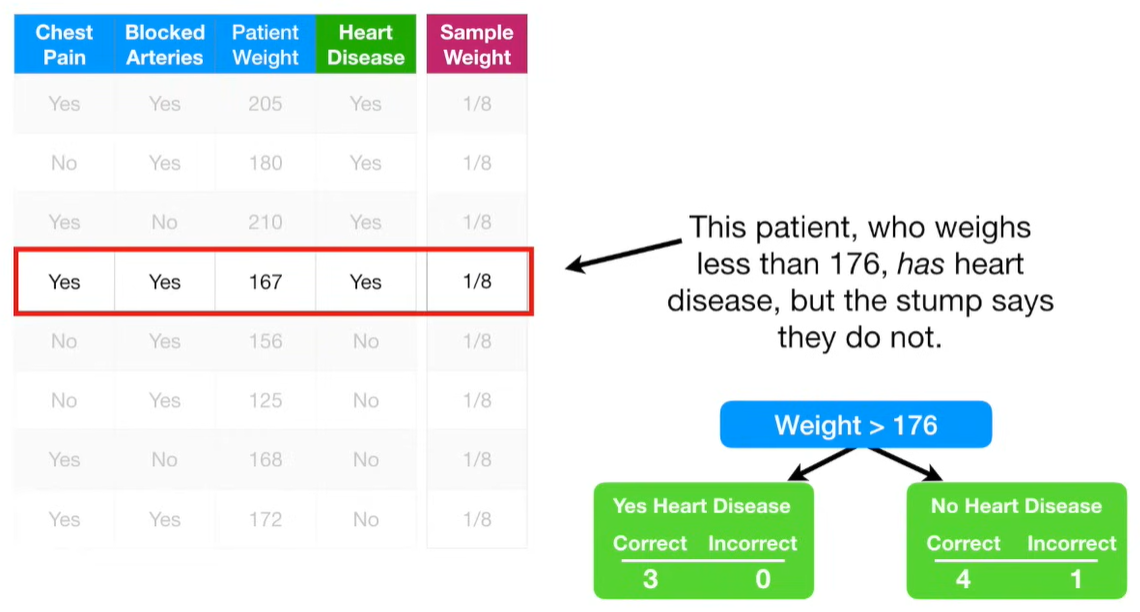The width and height of the screenshot is (1140, 612).
Task: Click the Patient Weight column header
Action: coord(265,45)
